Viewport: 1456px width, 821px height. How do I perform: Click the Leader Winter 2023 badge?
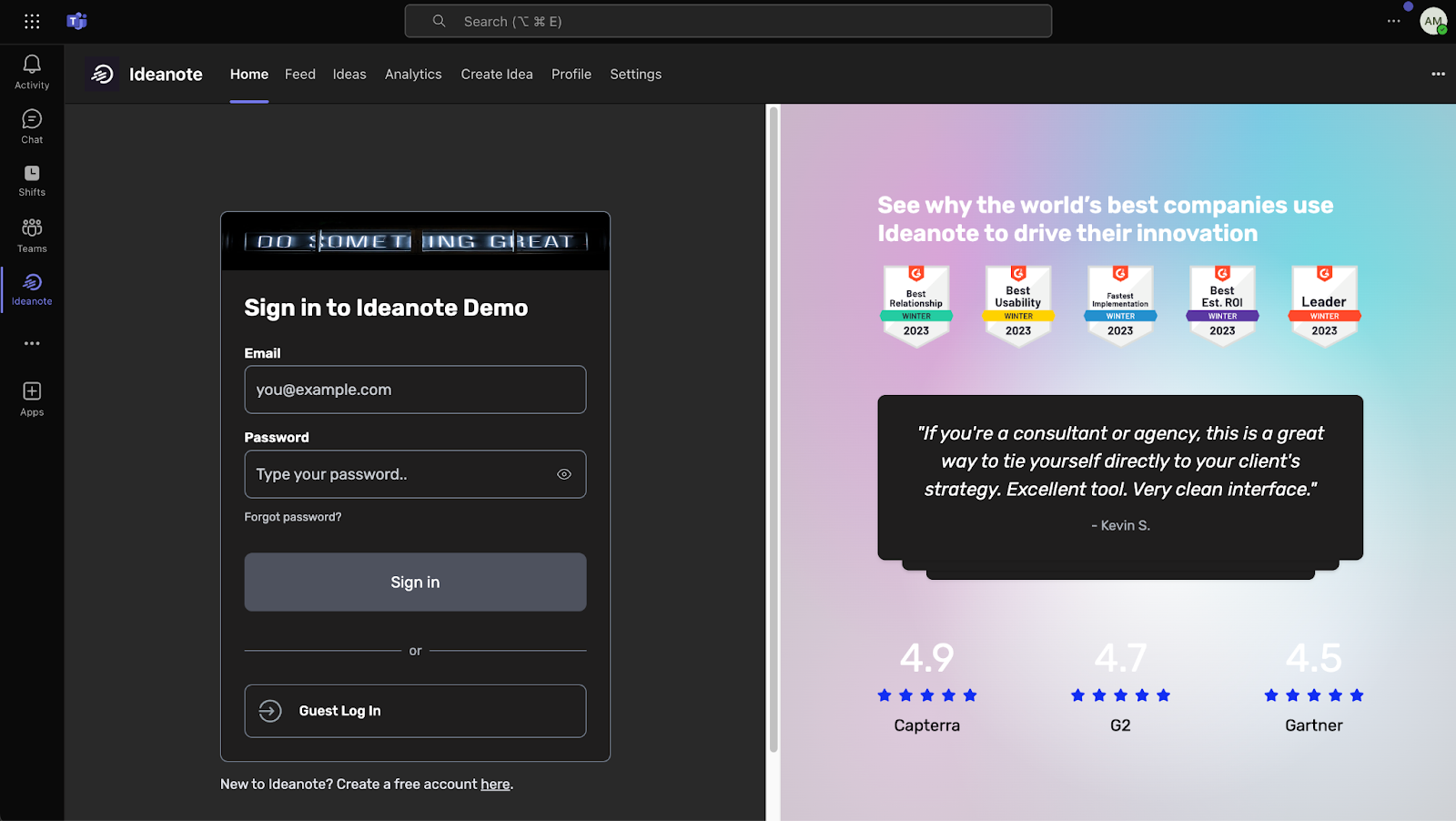(x=1324, y=306)
